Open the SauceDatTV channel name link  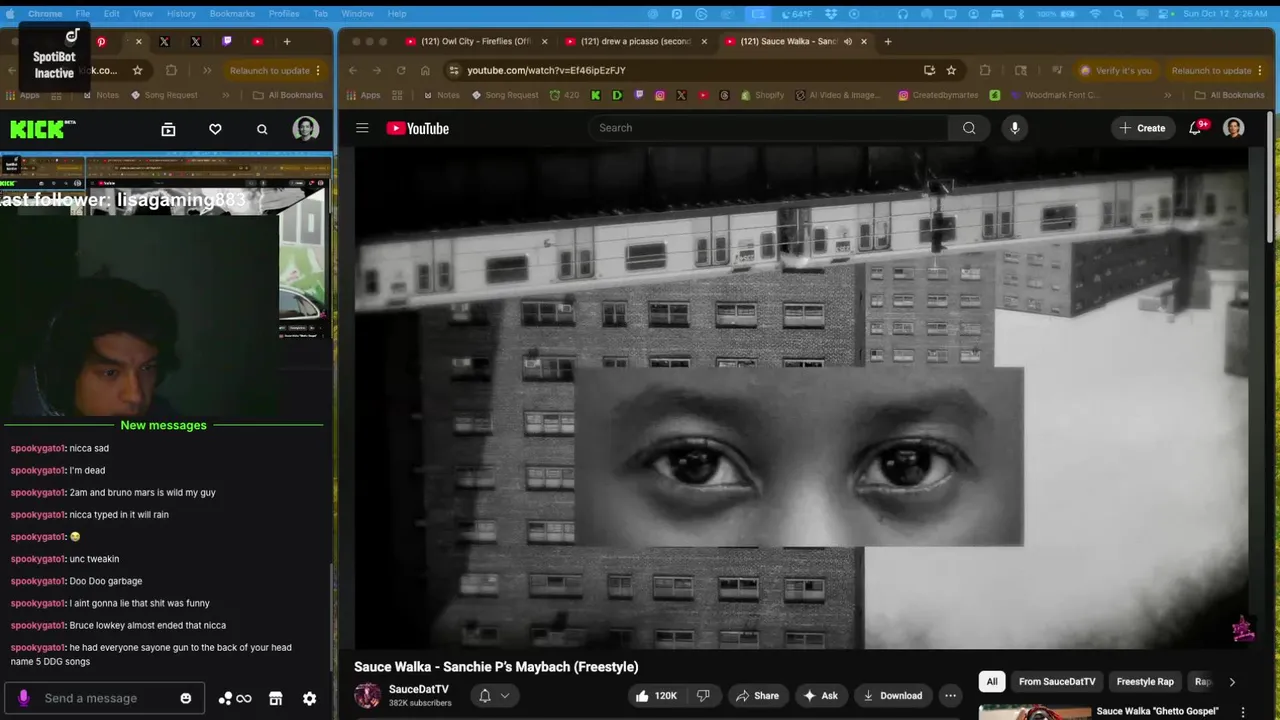tap(418, 689)
